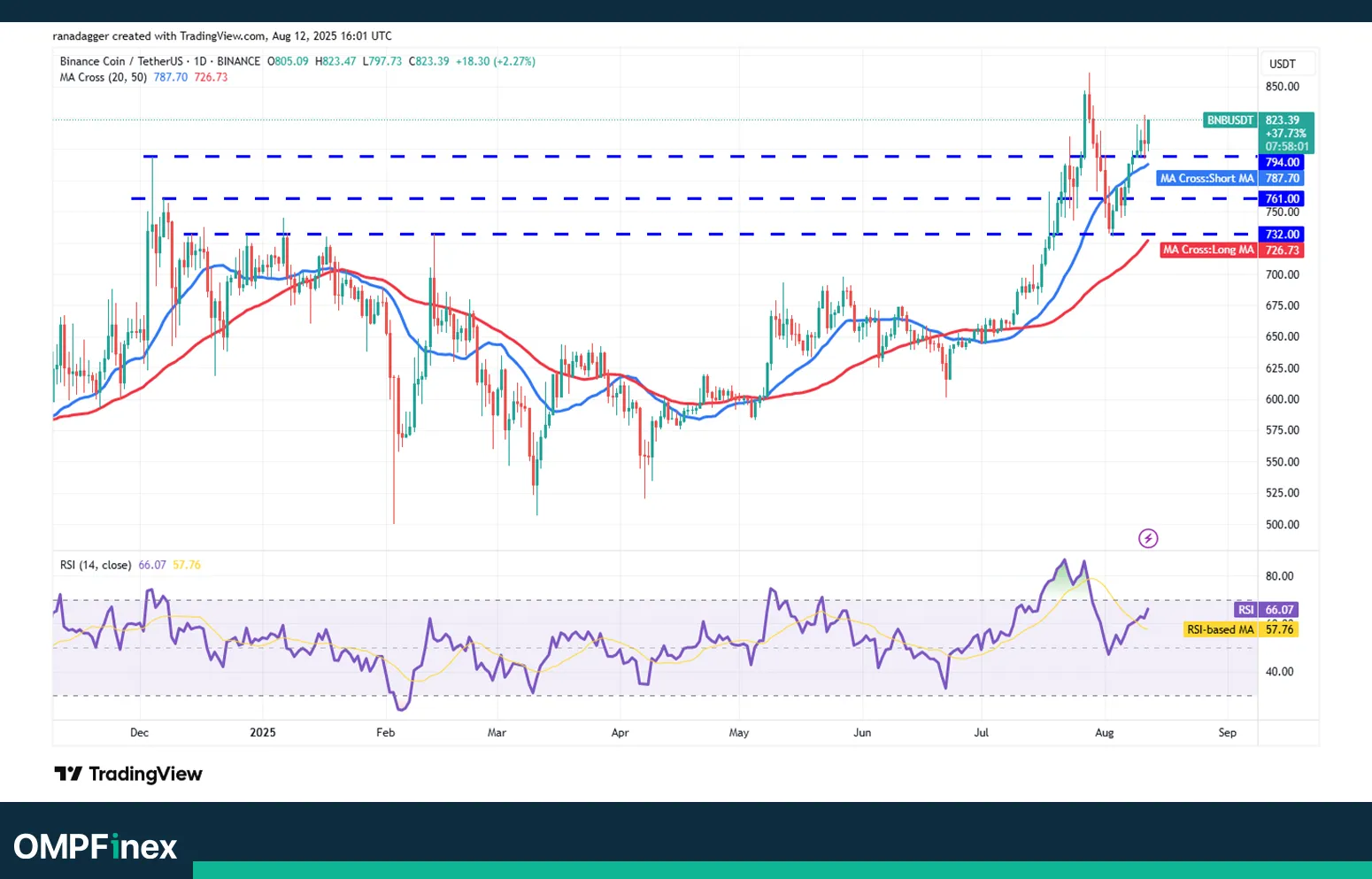
Task: Select the 761.00 price level label
Action: pyautogui.click(x=1282, y=199)
